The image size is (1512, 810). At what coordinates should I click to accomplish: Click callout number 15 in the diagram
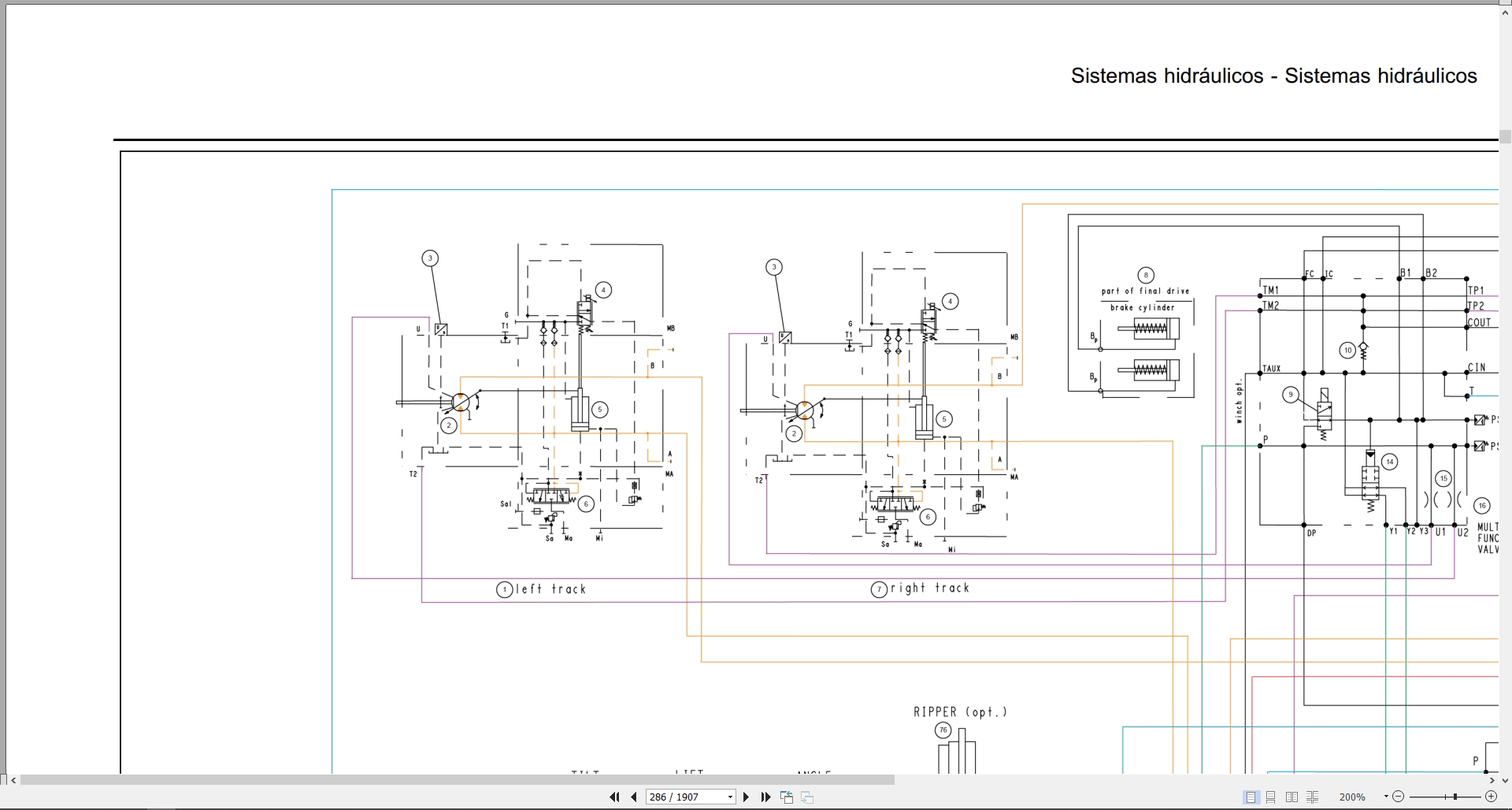click(1443, 478)
